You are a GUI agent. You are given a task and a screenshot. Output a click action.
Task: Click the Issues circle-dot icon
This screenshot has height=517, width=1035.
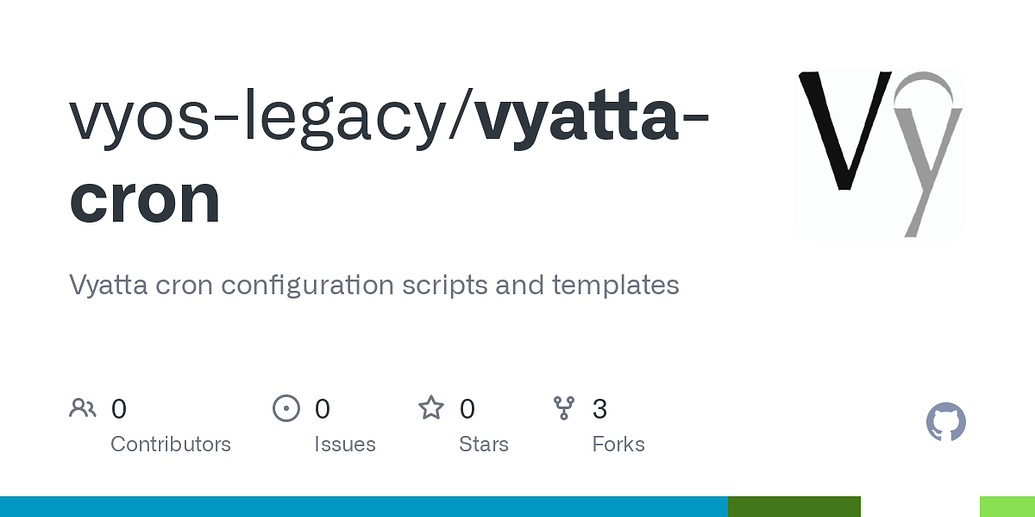(286, 409)
